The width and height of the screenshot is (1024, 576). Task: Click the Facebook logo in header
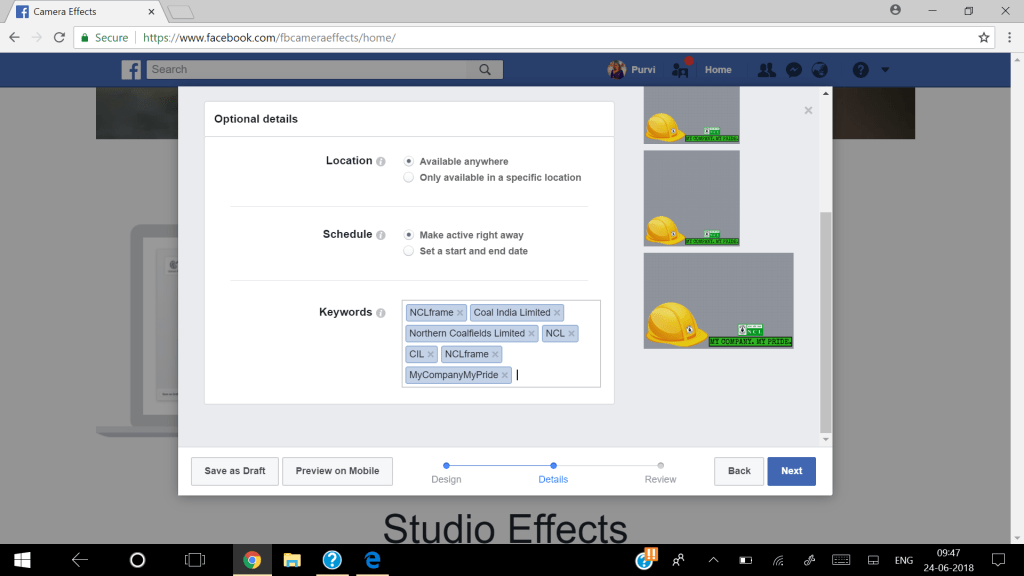(131, 70)
